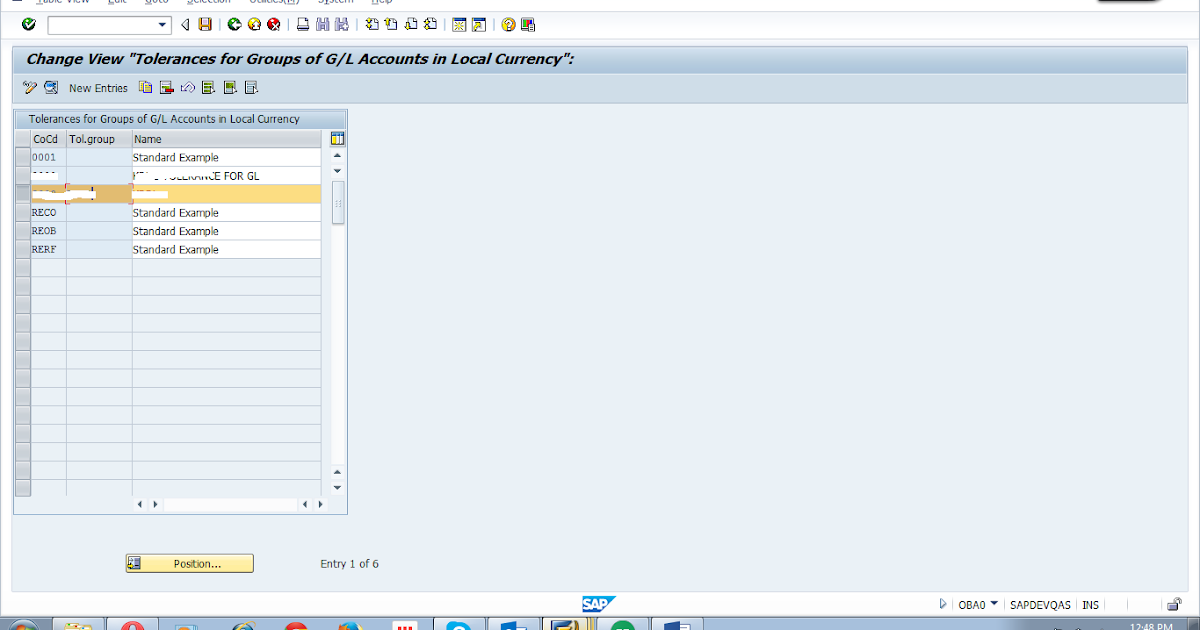
Task: Print the current view
Action: [x=302, y=23]
